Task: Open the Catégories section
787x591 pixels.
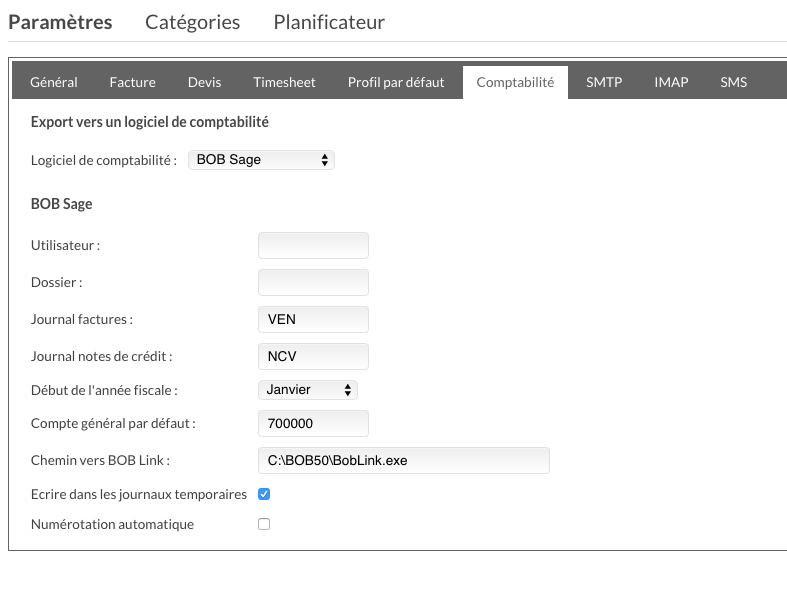Action: pyautogui.click(x=192, y=22)
